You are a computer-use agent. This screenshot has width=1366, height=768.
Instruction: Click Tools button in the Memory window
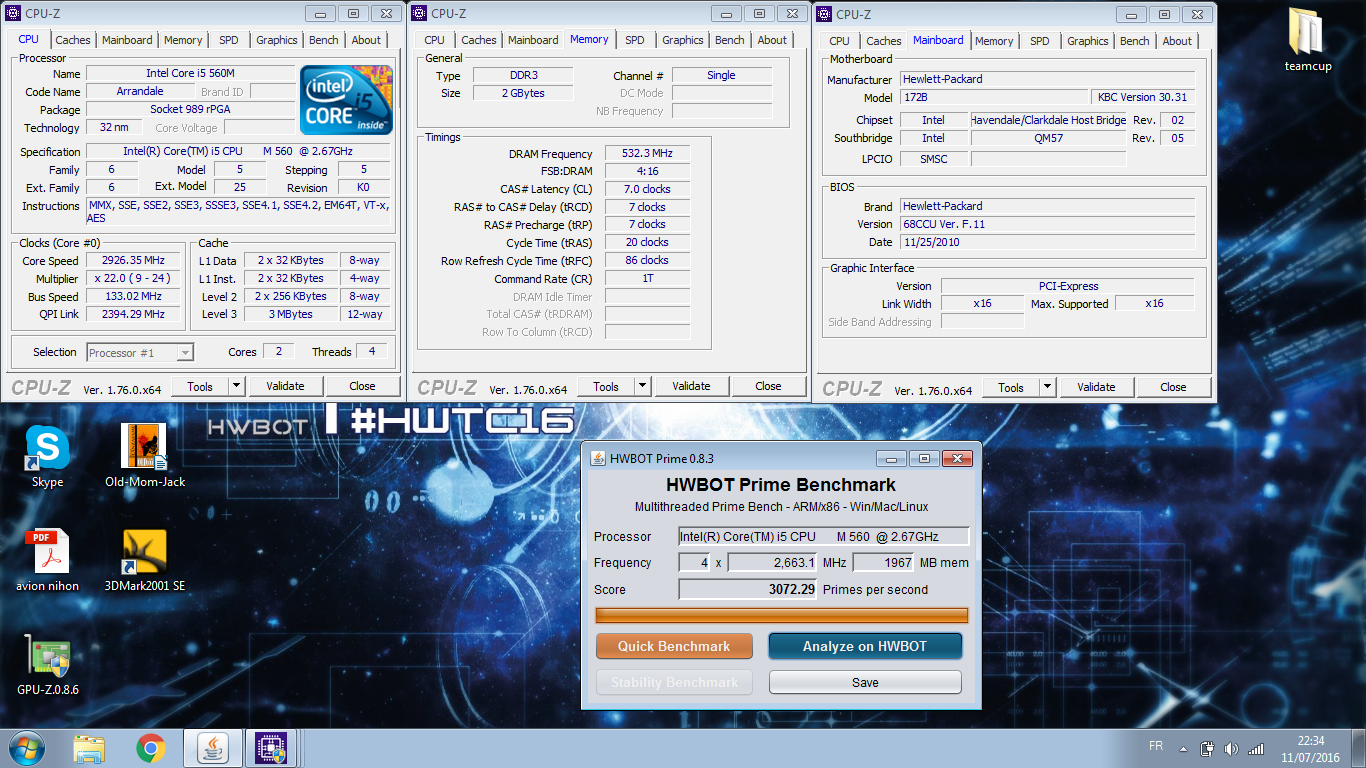click(x=606, y=386)
